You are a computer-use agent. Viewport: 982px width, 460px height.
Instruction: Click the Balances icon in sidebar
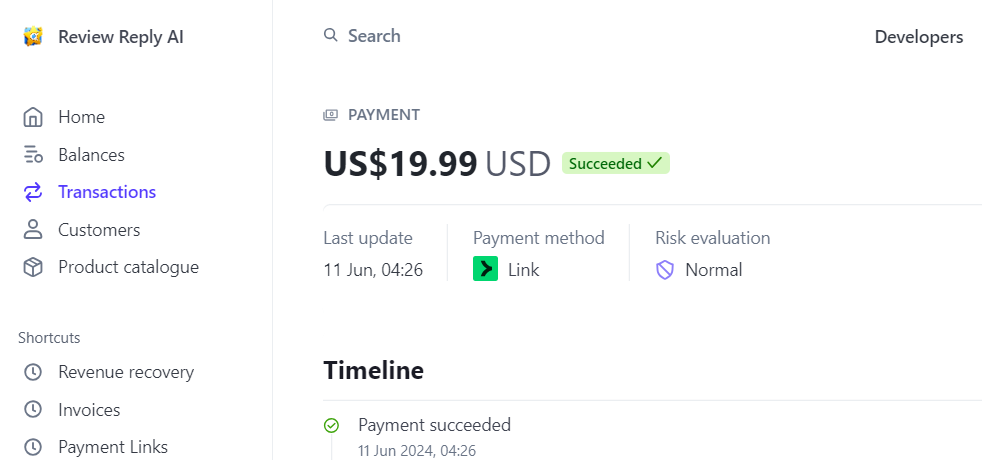[33, 155]
